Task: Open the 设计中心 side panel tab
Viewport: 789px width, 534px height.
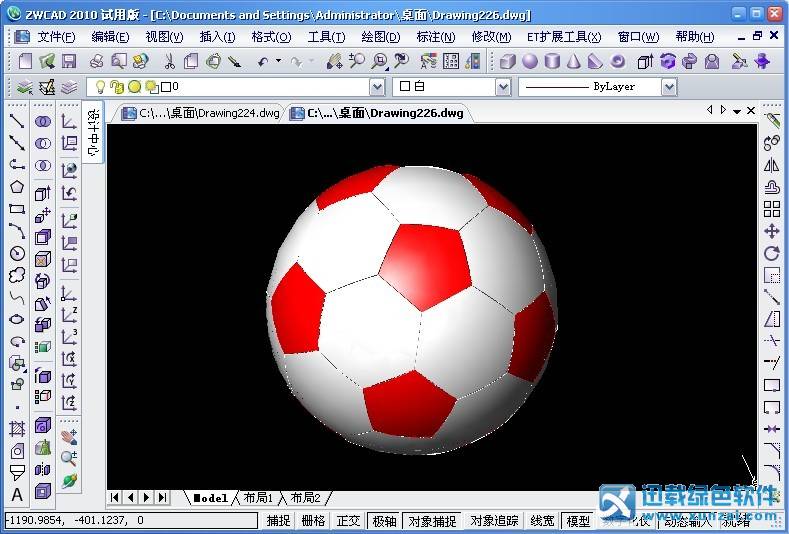Action: tap(93, 132)
